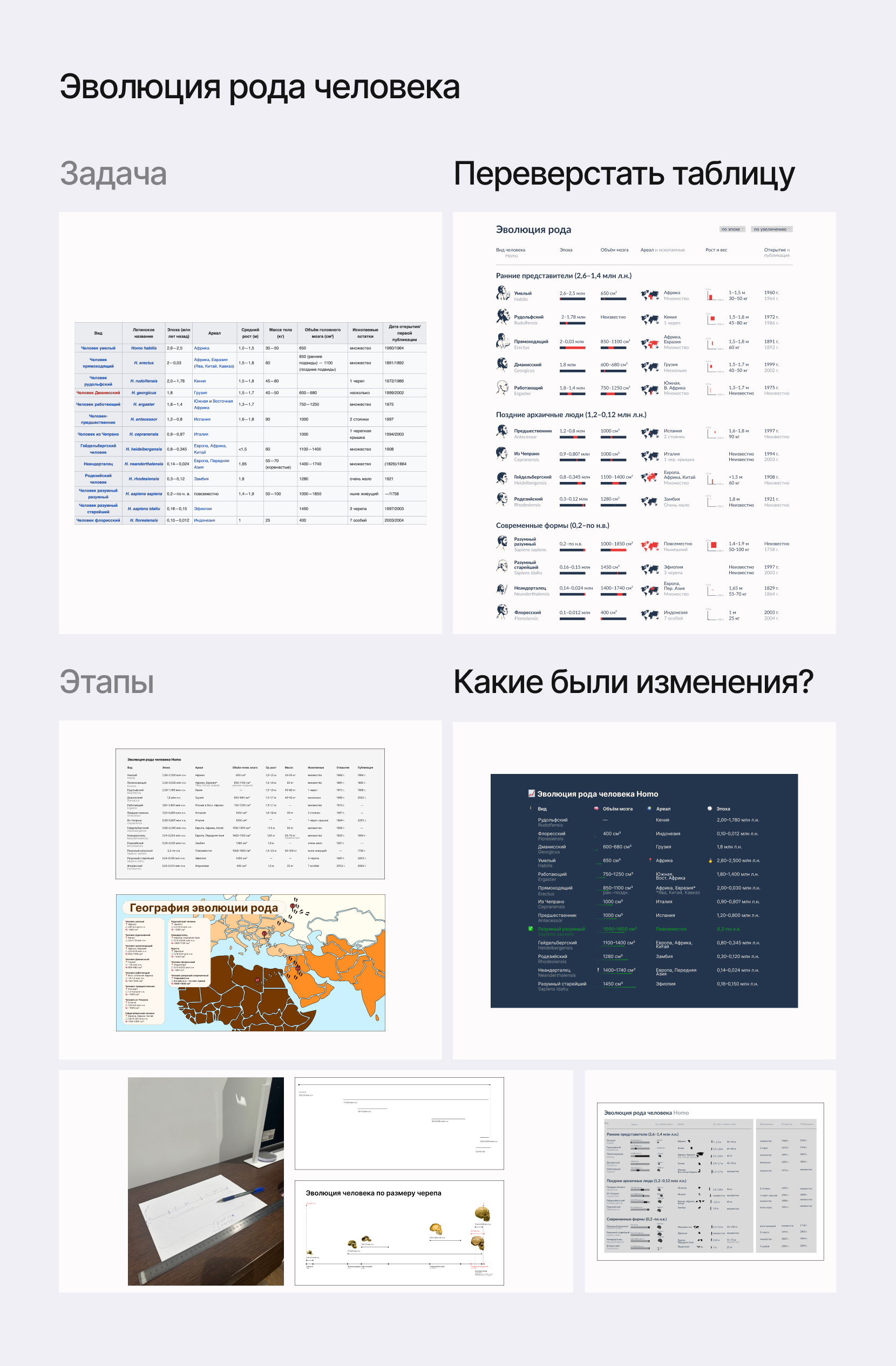
Task: Click the brain icon next to «Объём мозга» header
Action: 596,808
